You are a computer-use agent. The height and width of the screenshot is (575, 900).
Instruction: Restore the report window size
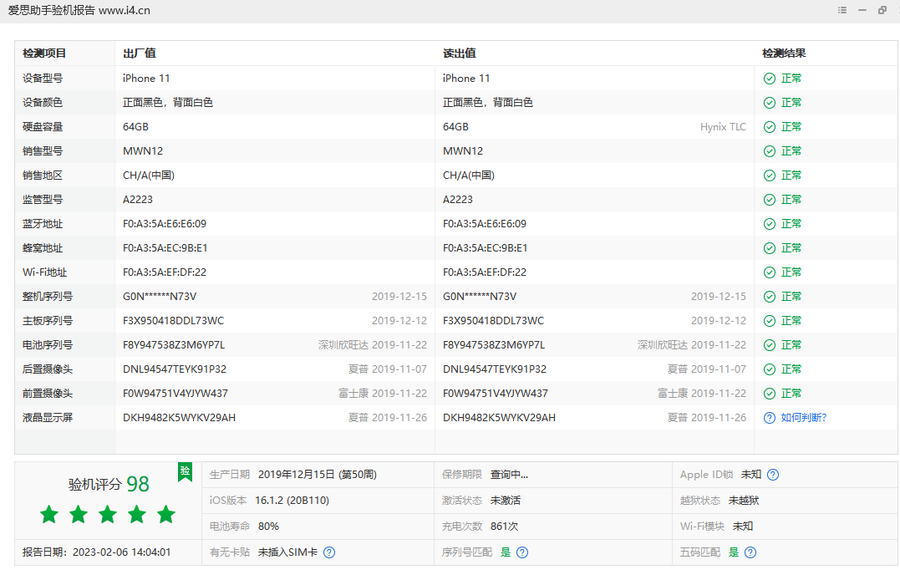[x=882, y=10]
